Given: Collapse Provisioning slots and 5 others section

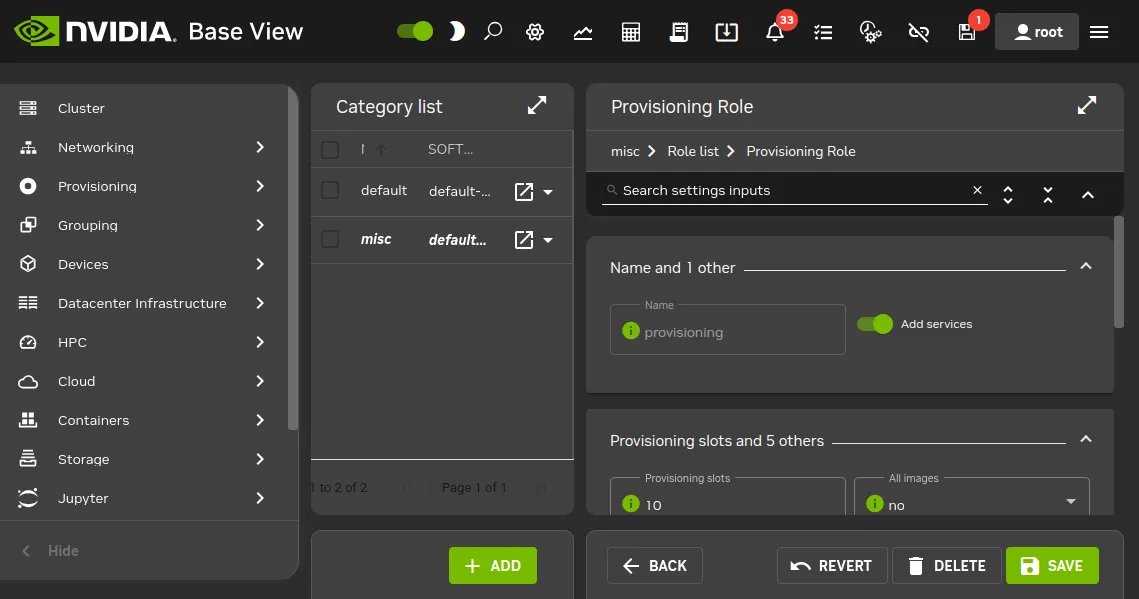Looking at the screenshot, I should [1086, 439].
